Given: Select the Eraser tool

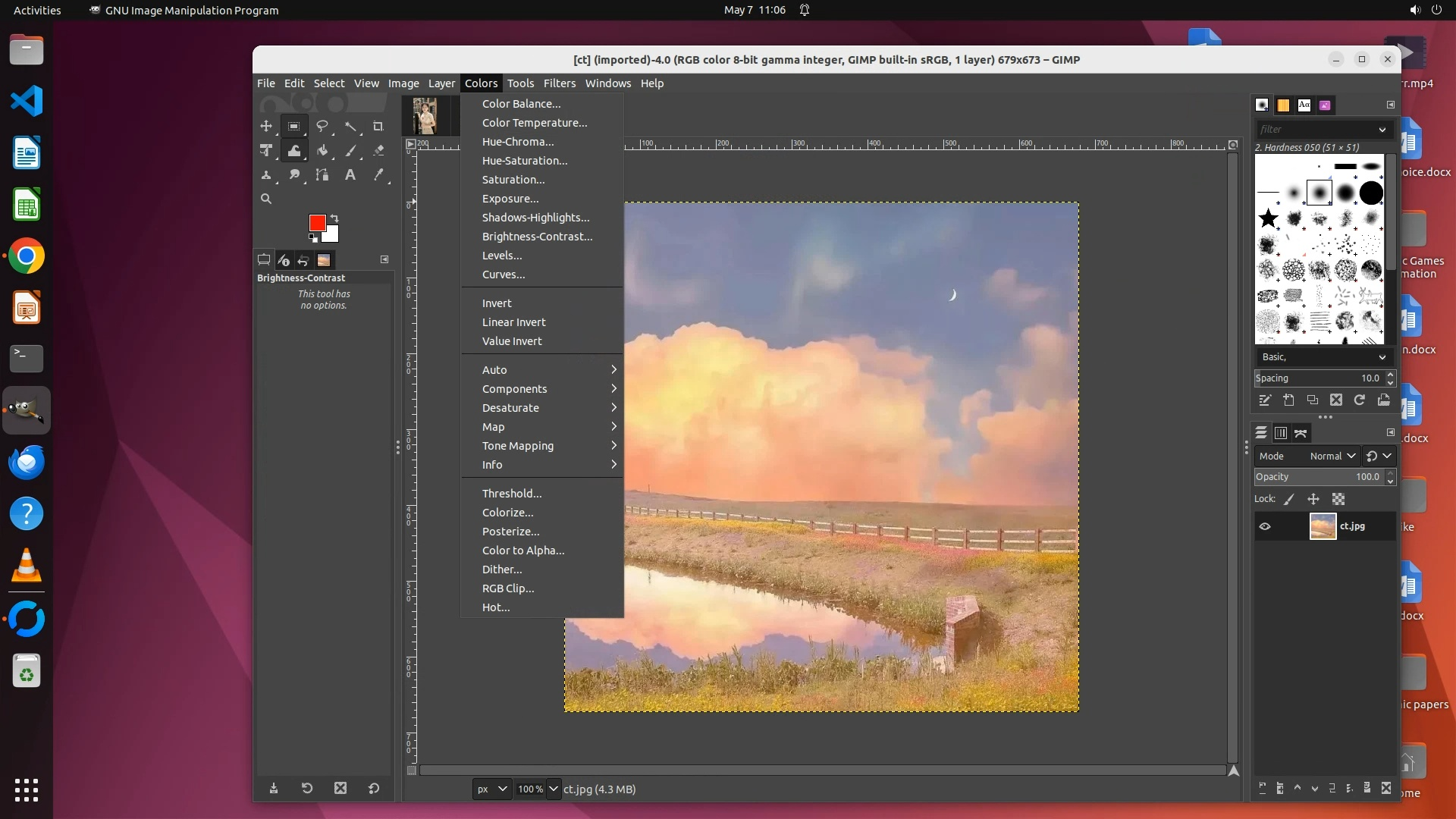Looking at the screenshot, I should click(378, 150).
